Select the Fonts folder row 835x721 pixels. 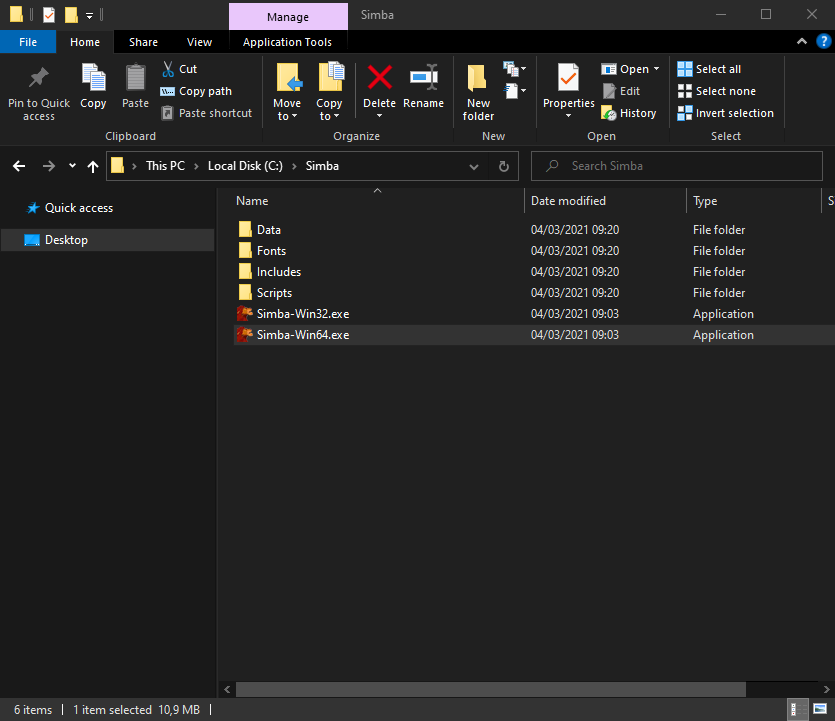(534, 251)
